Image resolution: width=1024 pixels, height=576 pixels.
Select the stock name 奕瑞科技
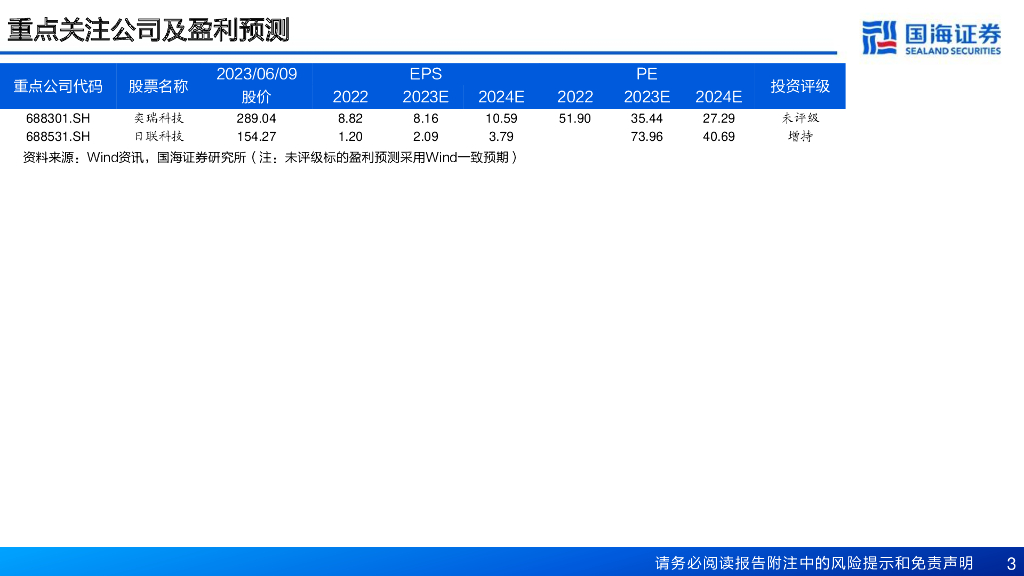[158, 118]
